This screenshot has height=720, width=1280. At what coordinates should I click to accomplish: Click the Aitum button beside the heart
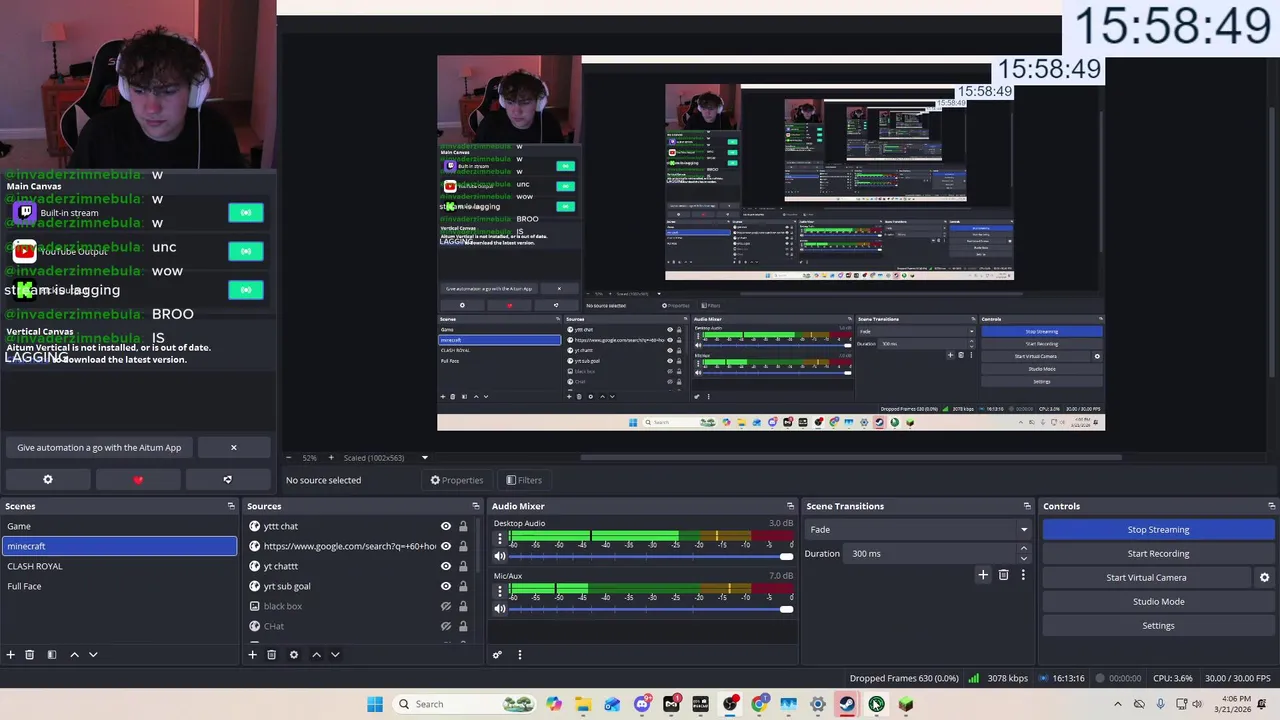coord(228,480)
